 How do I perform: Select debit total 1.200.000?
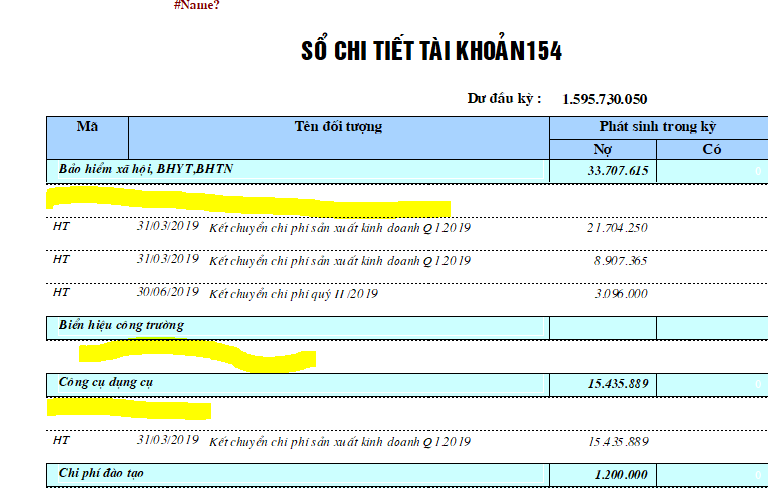point(621,475)
